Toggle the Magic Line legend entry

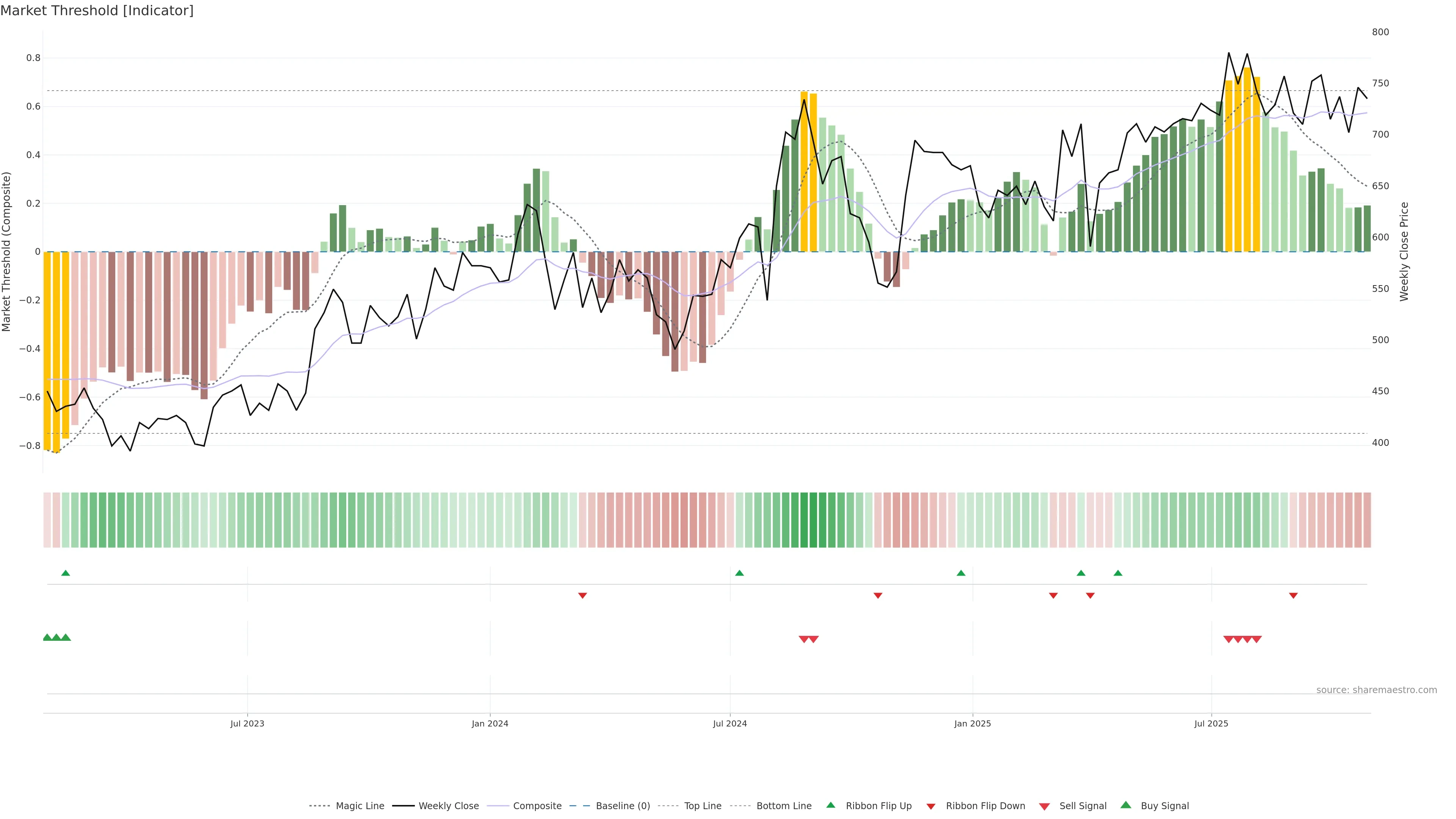[x=359, y=806]
